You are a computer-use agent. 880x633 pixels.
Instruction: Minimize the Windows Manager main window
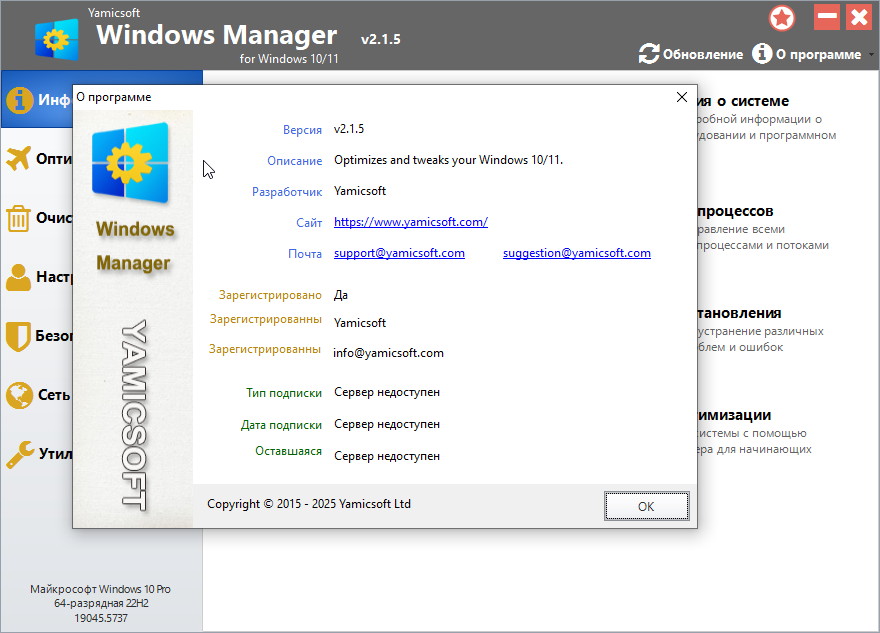click(x=827, y=17)
